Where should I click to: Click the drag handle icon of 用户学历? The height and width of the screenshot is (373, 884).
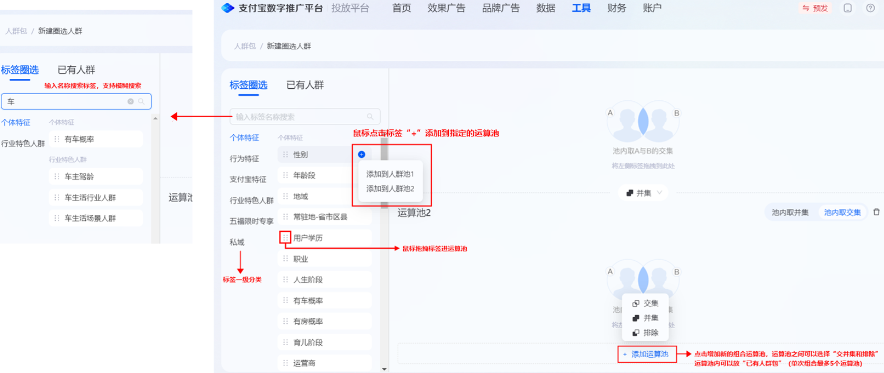click(x=285, y=238)
